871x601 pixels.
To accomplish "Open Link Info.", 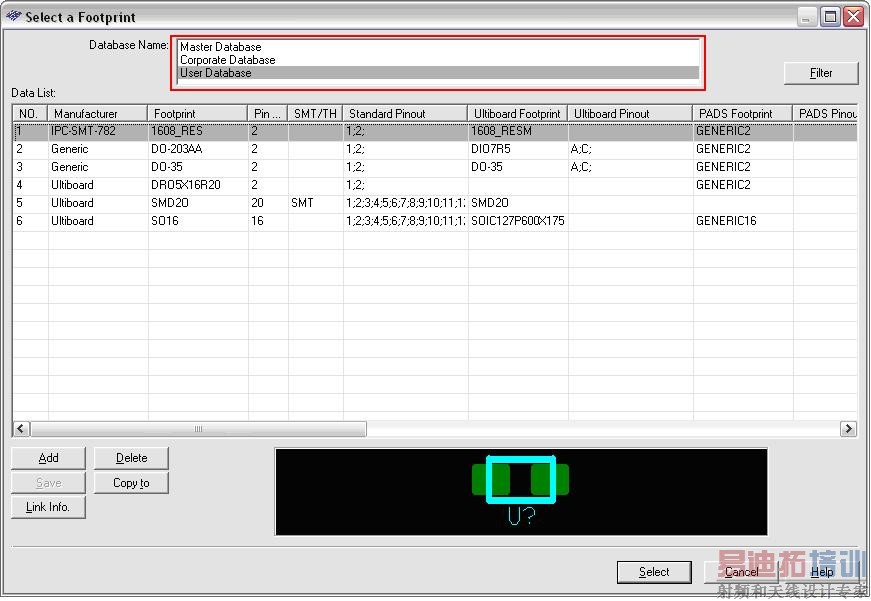I will point(48,507).
